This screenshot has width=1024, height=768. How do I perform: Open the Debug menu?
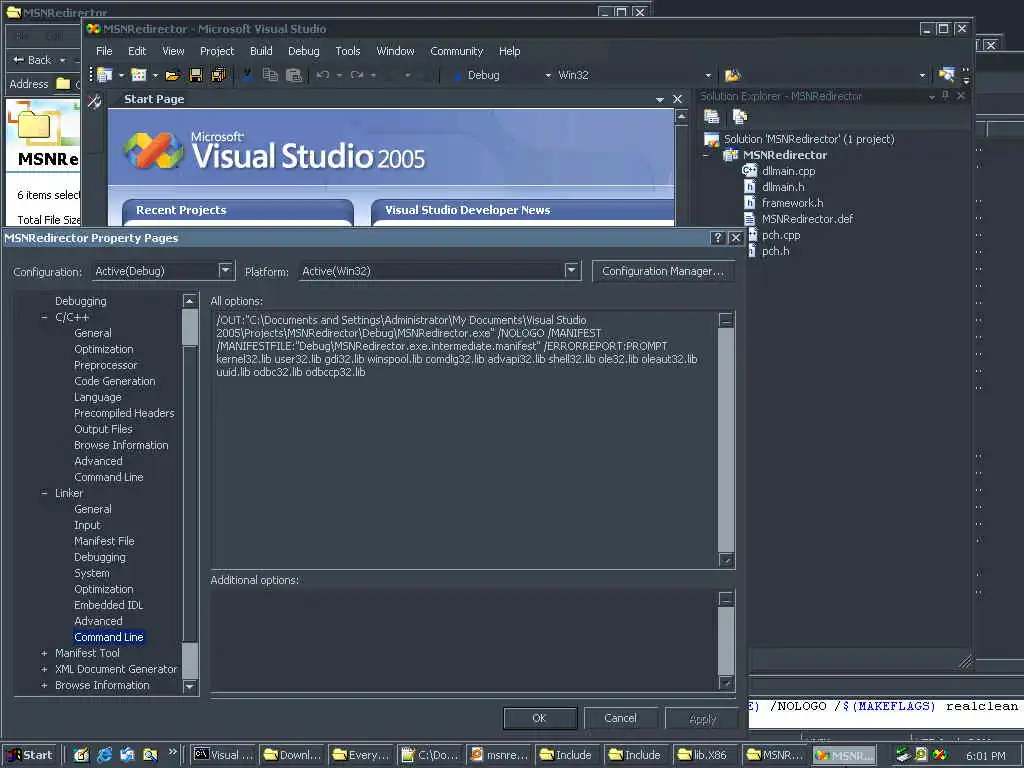coord(304,51)
